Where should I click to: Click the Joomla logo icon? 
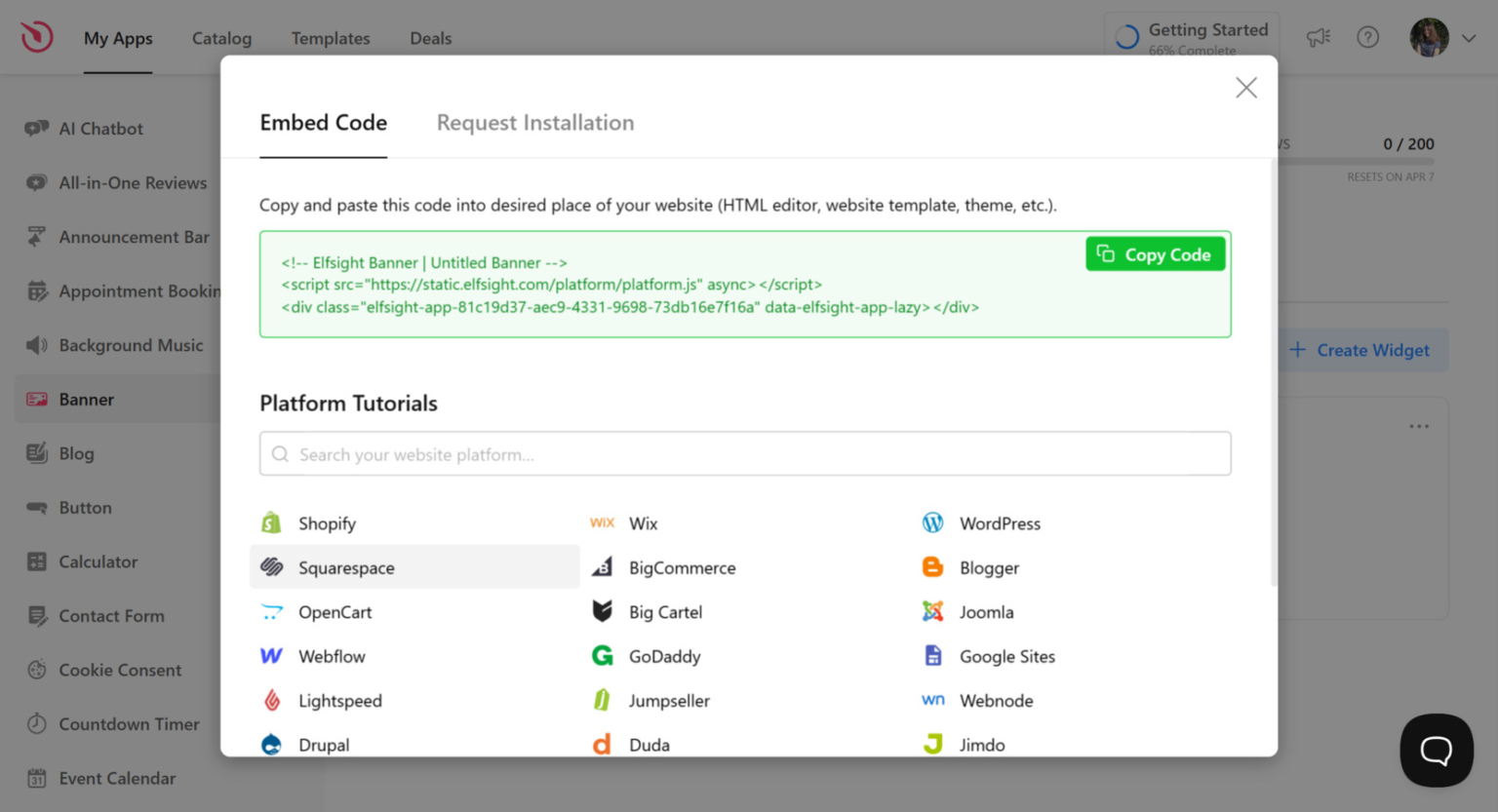tap(932, 612)
